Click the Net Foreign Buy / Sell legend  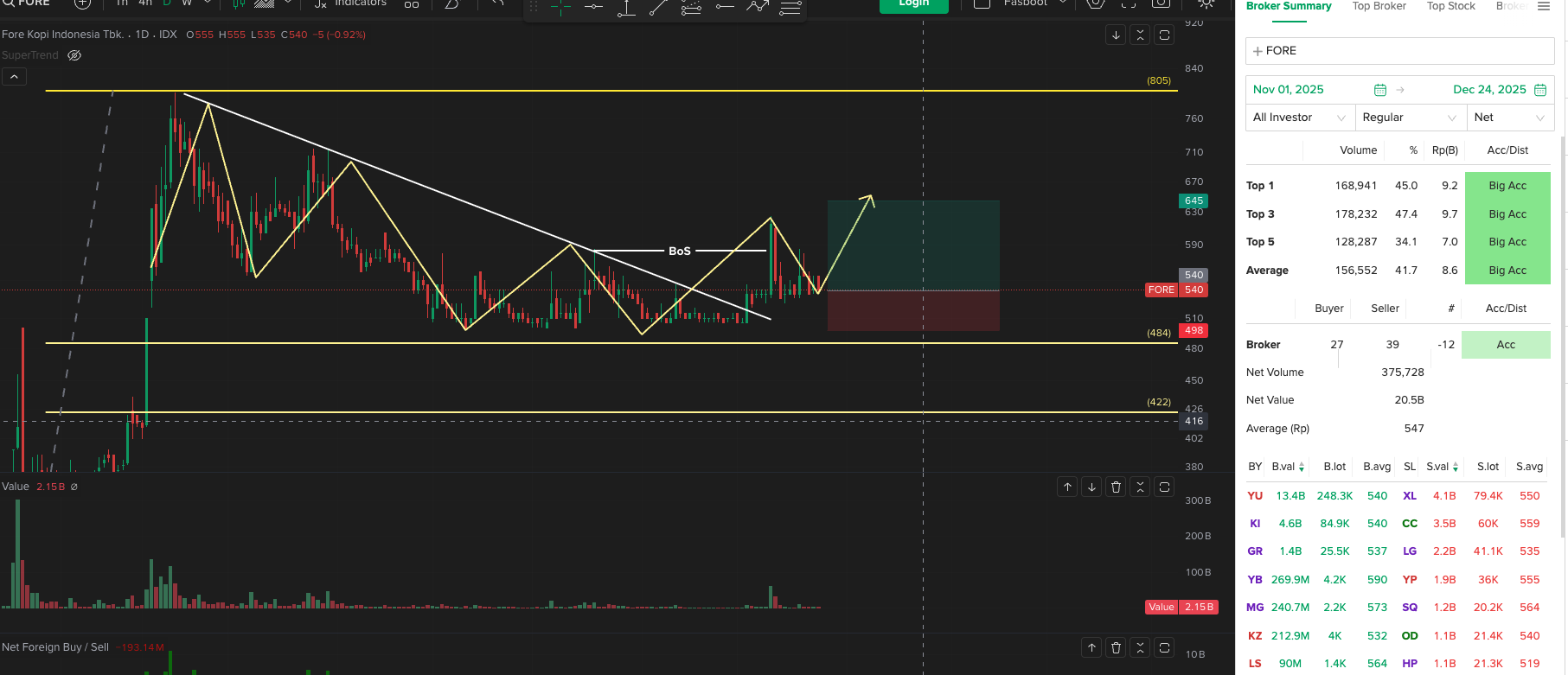(55, 647)
